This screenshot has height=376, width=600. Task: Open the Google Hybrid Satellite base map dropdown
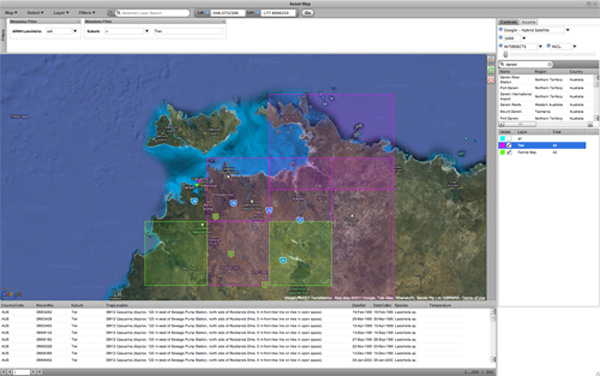coord(567,30)
